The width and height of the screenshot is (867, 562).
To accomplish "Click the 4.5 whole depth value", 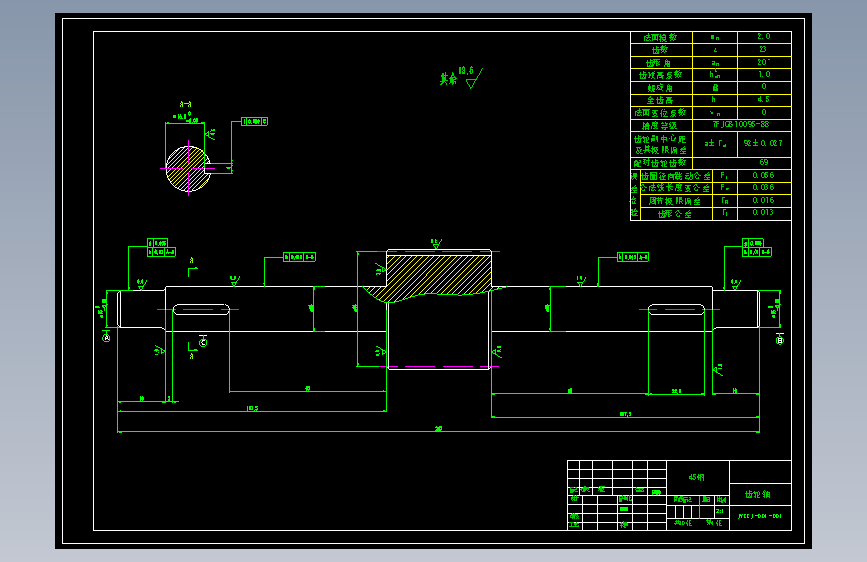I will [764, 100].
